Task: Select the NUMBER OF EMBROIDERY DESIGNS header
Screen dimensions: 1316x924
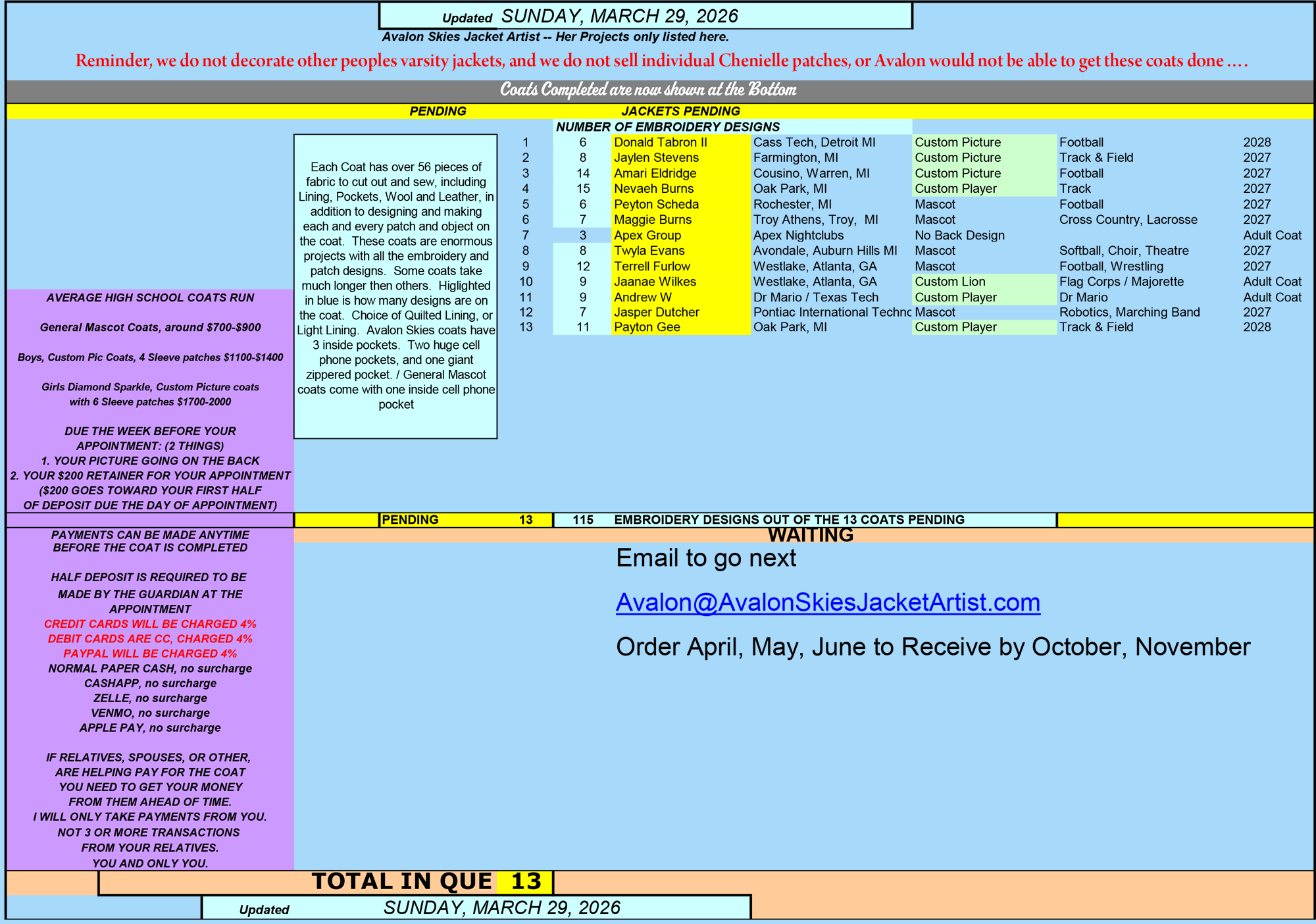Action: pos(667,127)
